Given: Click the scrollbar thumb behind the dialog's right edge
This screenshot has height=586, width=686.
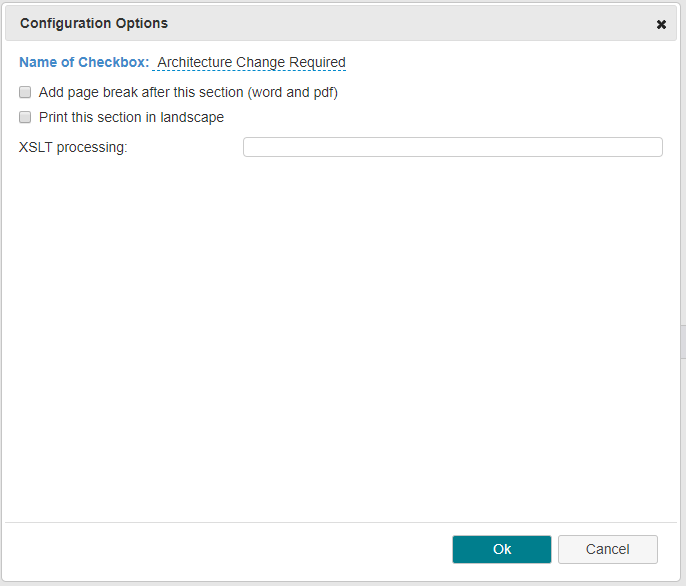Looking at the screenshot, I should pos(683,342).
